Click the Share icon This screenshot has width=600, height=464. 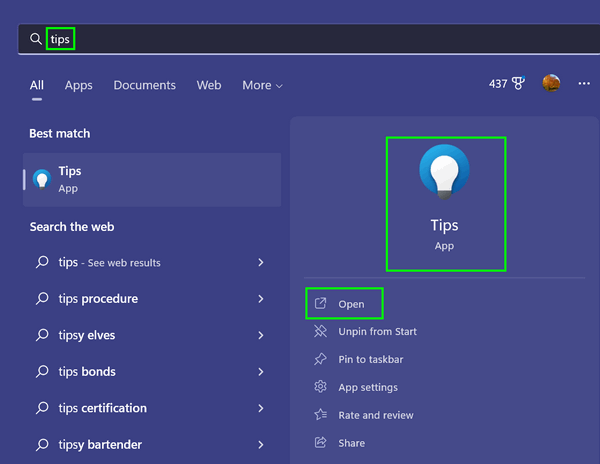(320, 443)
